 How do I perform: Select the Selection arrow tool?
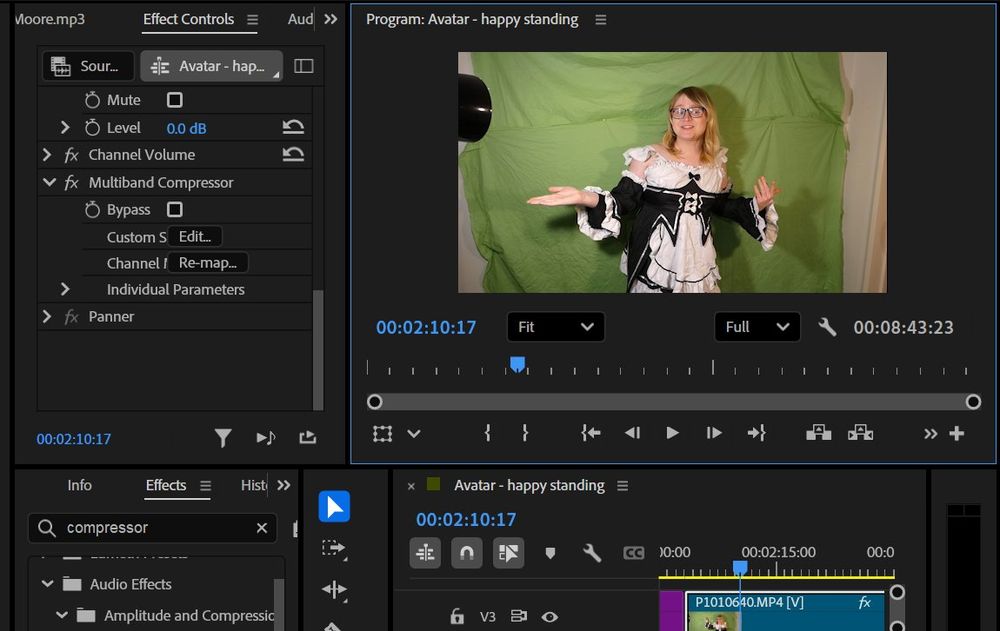pyautogui.click(x=334, y=507)
